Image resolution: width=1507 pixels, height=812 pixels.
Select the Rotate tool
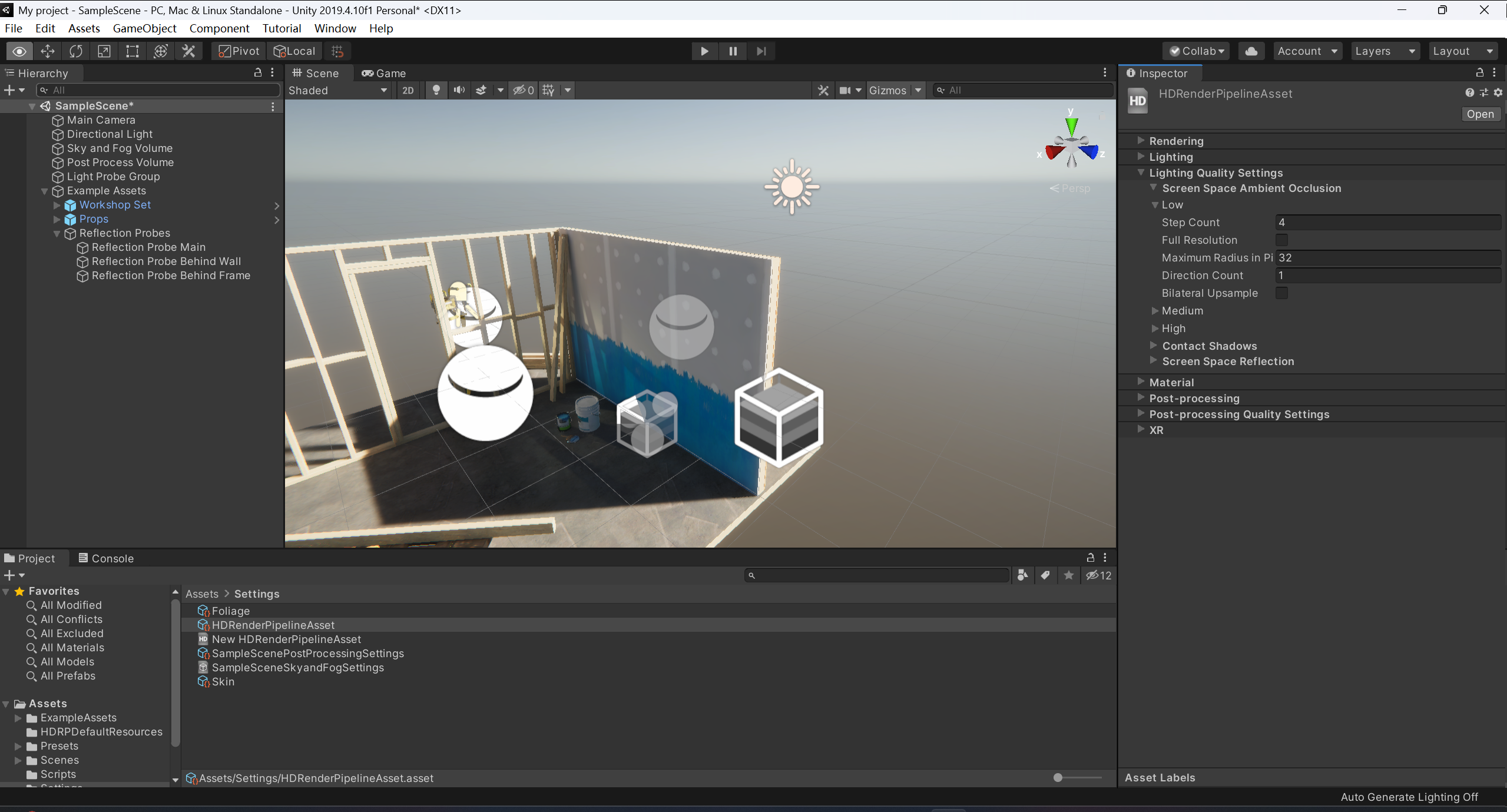[75, 51]
